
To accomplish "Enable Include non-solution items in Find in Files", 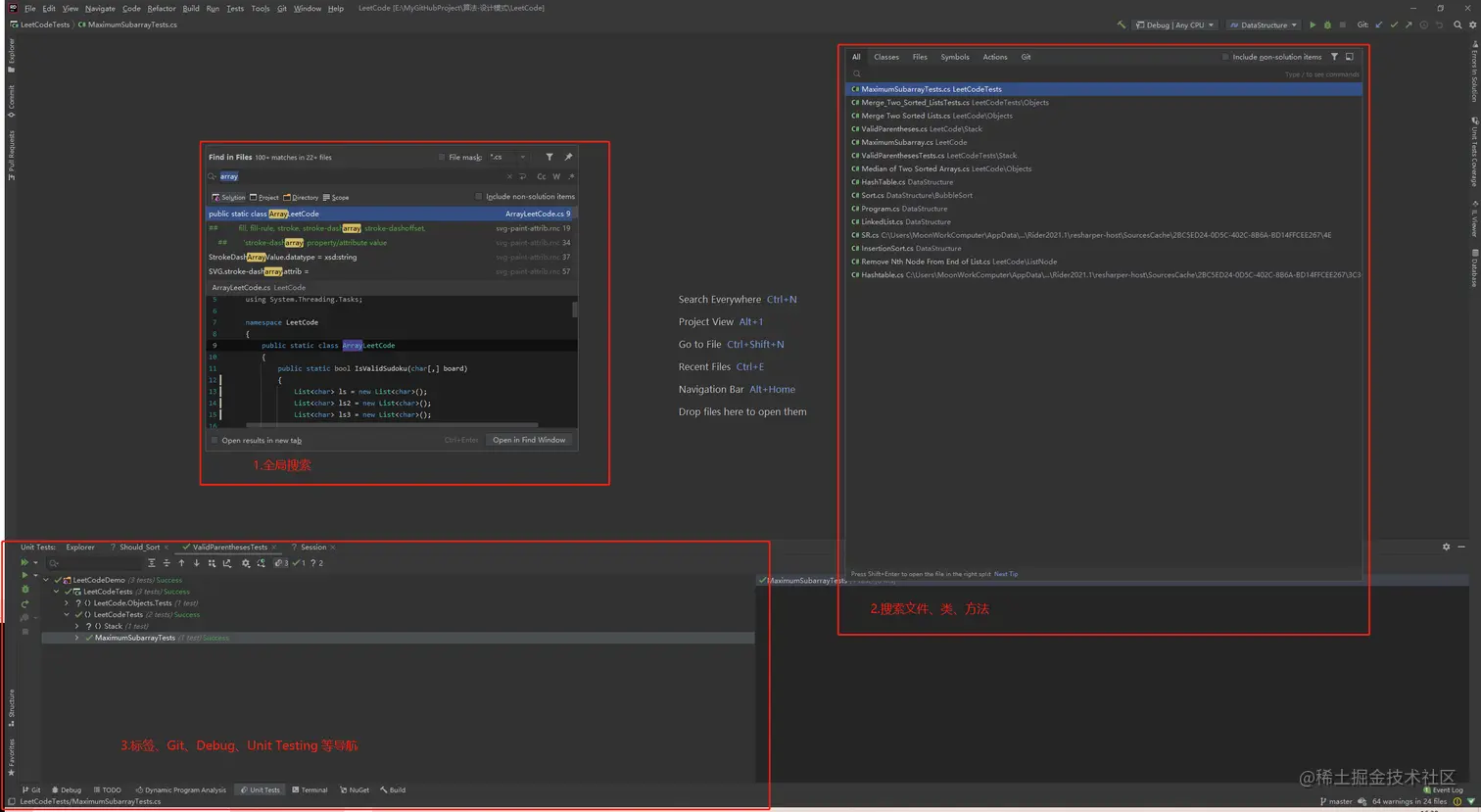I will [x=479, y=197].
